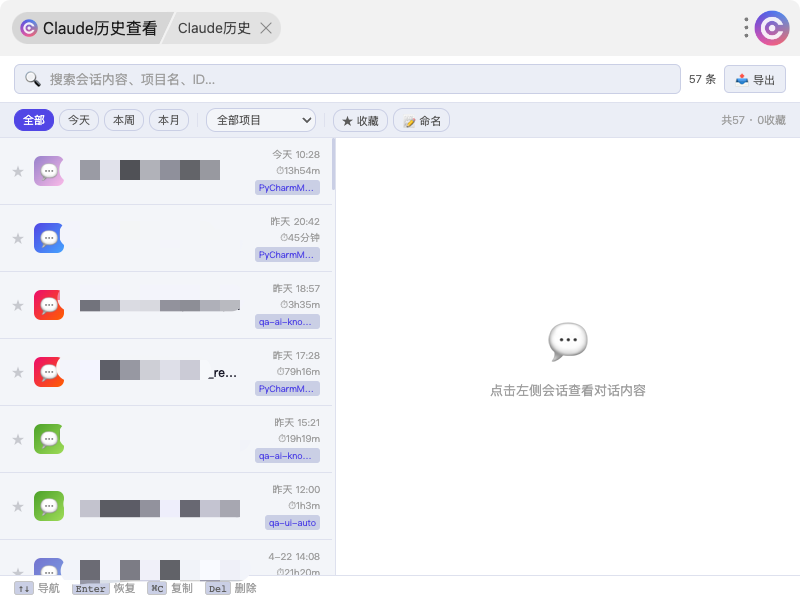Switch to the 本周 filter

point(124,120)
